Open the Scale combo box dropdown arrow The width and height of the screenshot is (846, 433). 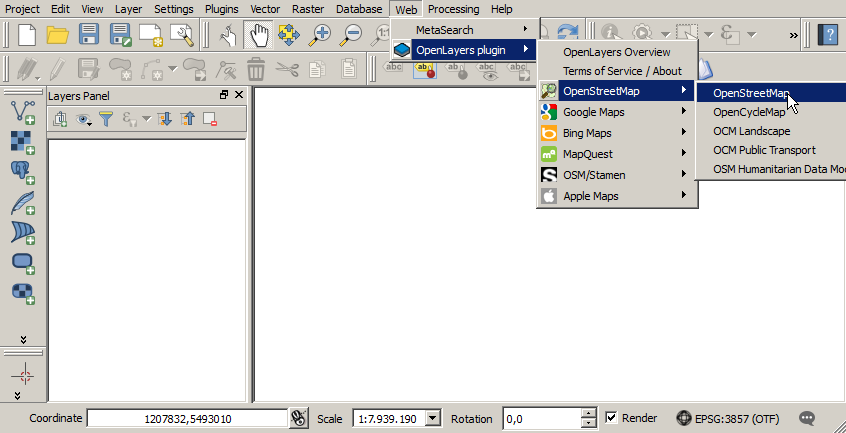433,418
